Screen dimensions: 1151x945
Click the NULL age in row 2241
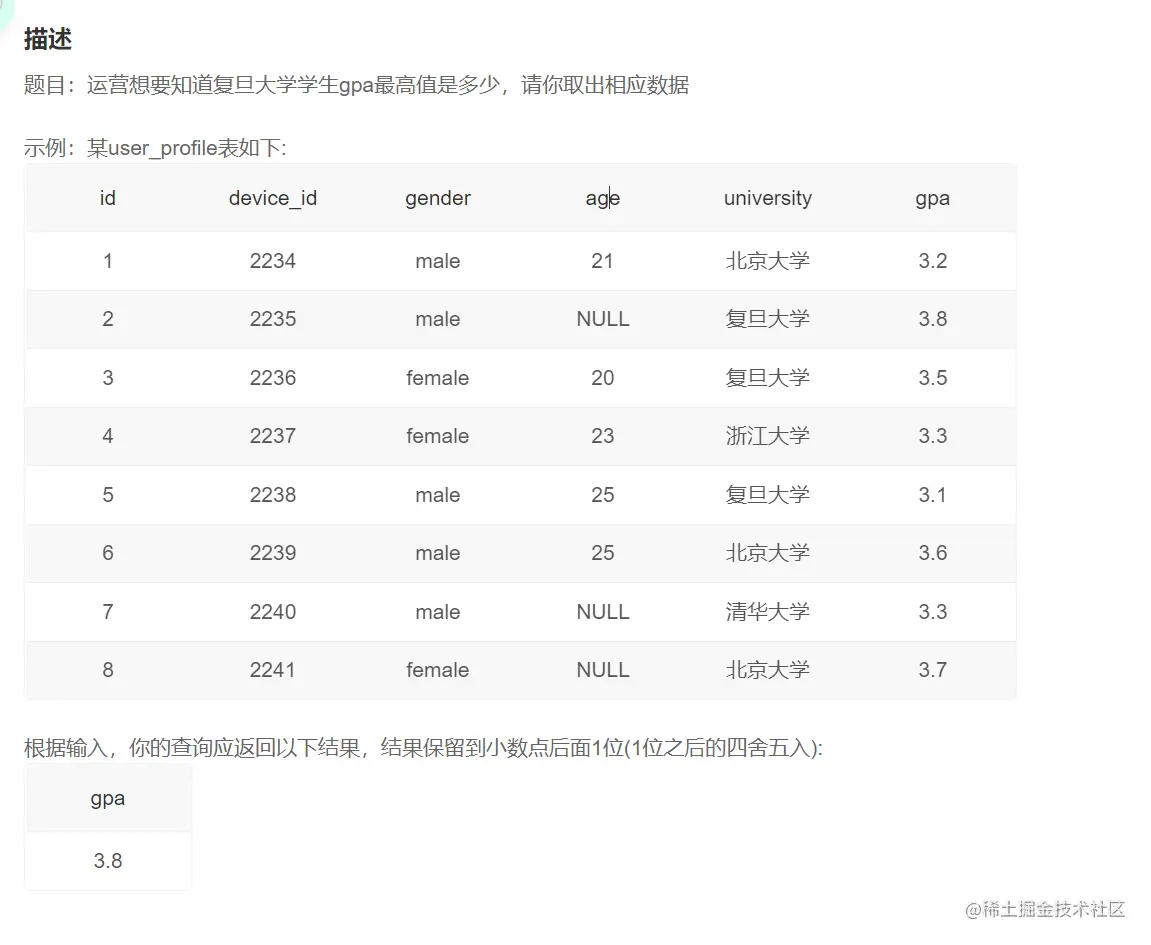603,670
